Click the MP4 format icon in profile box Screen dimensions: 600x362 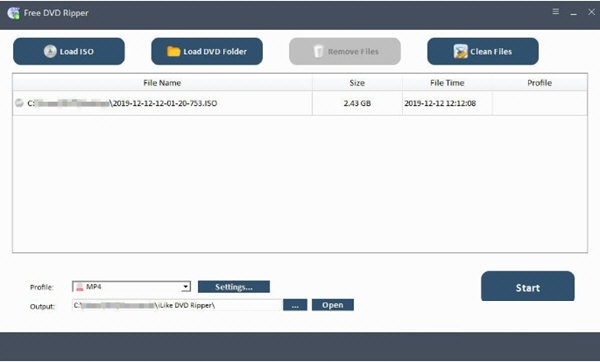pos(80,287)
